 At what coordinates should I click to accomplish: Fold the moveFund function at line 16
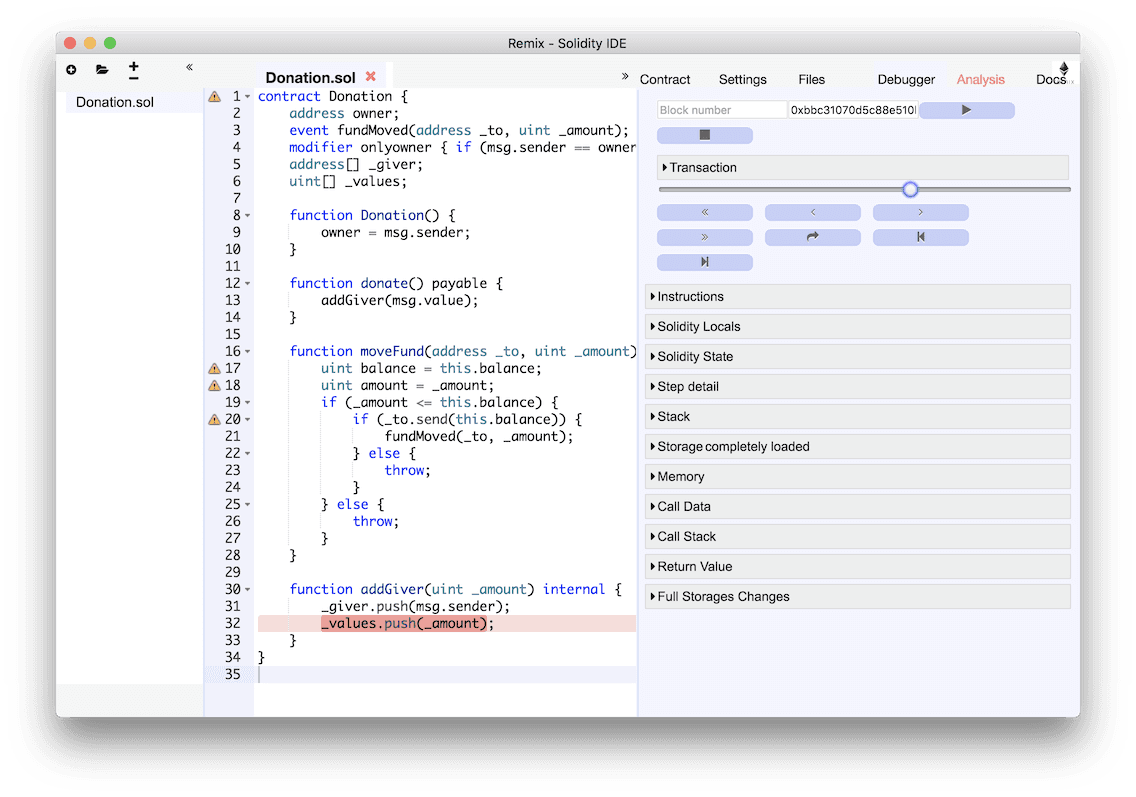(248, 352)
